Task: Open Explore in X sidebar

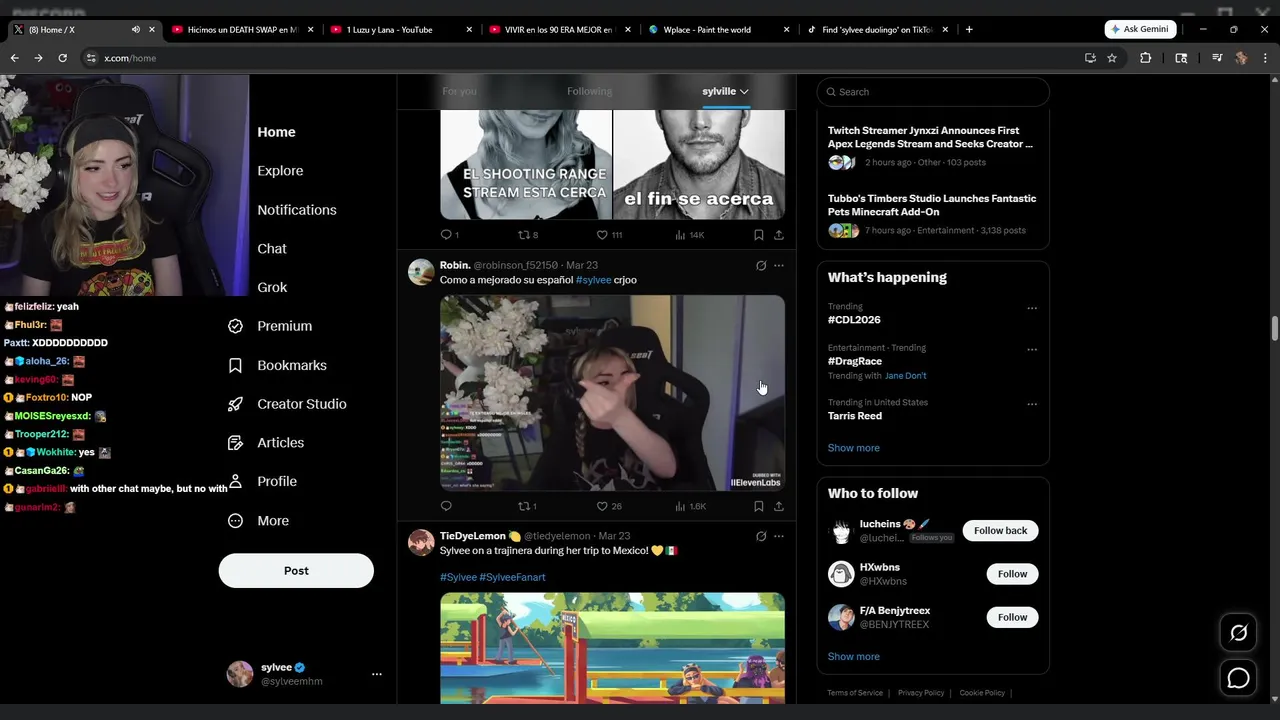Action: click(x=280, y=171)
